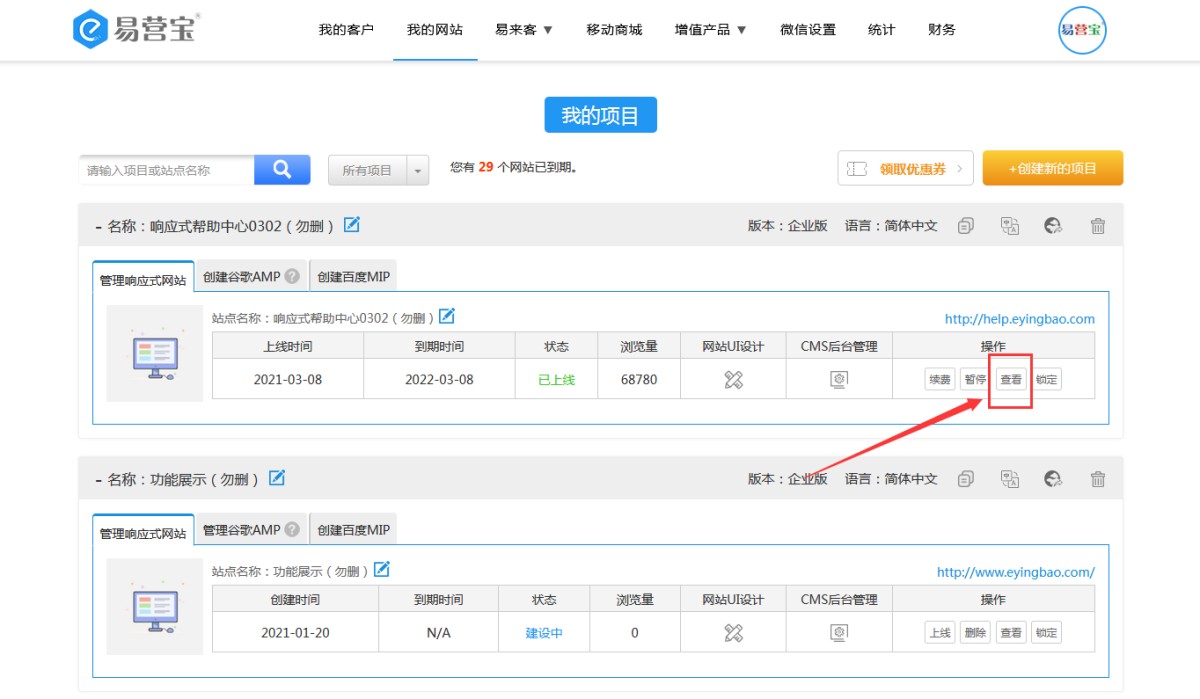
Task: Open 网站UI设计 for 功能展示 site
Action: (733, 633)
